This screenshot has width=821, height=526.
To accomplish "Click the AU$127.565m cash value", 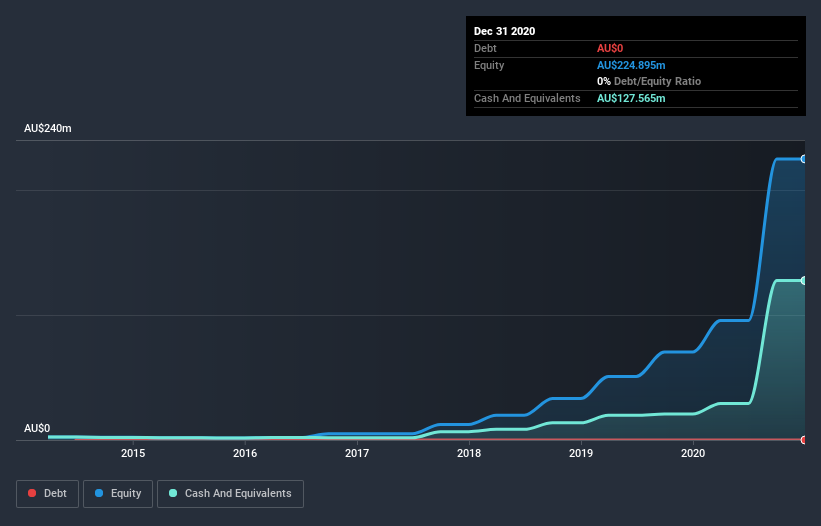I will pos(631,98).
